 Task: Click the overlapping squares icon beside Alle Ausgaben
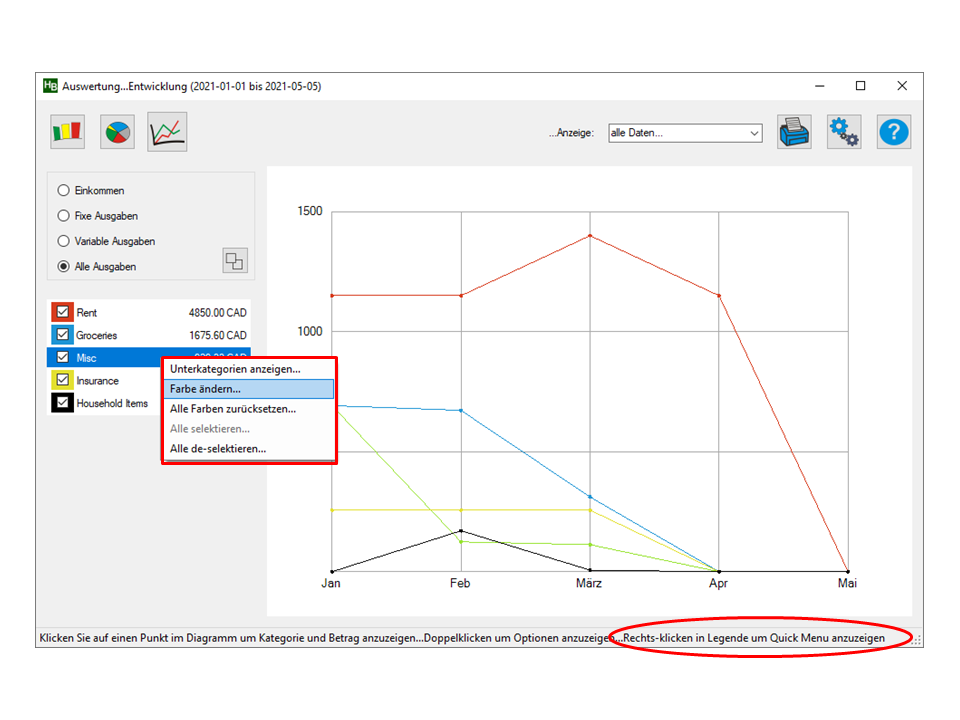coord(234,261)
